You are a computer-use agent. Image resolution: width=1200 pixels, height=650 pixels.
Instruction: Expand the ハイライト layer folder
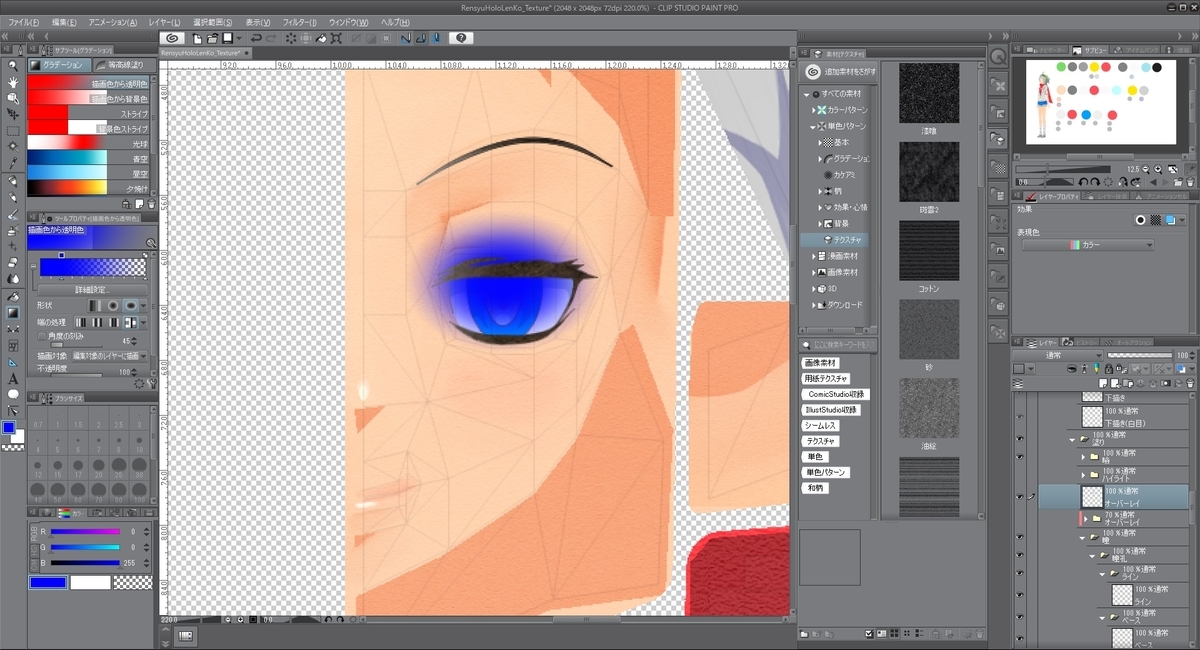click(1083, 473)
